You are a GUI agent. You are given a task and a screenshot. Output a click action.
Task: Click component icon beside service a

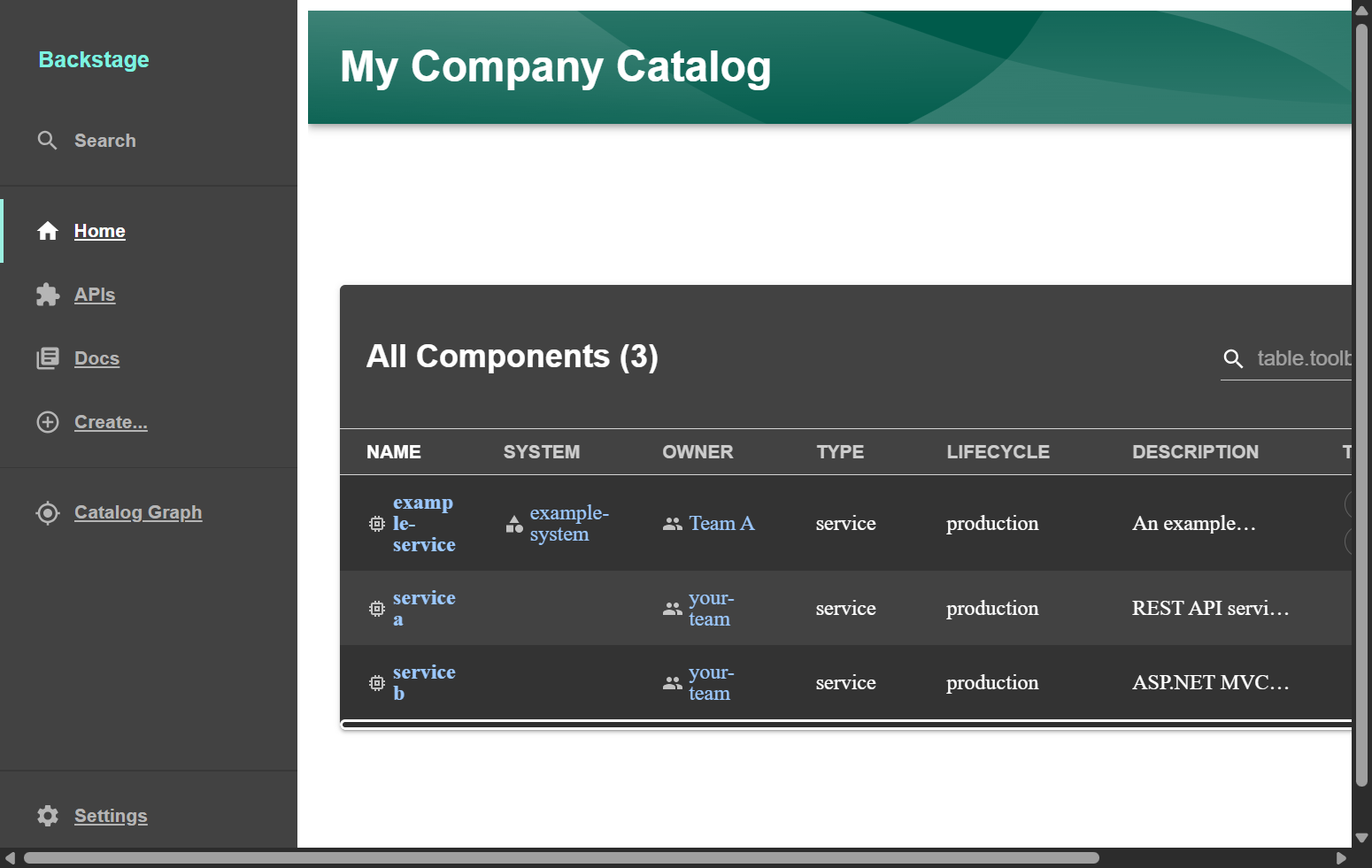(x=377, y=609)
